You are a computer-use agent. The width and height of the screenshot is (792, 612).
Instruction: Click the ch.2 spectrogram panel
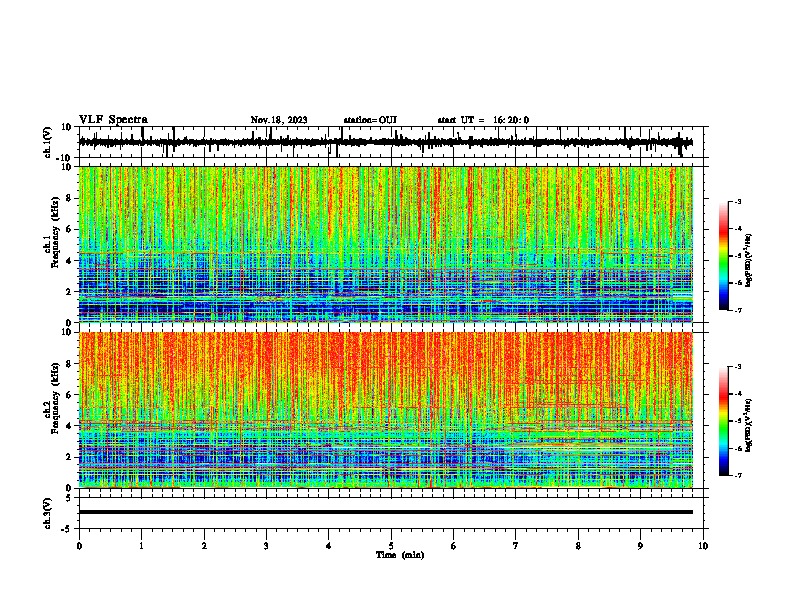tap(385, 410)
